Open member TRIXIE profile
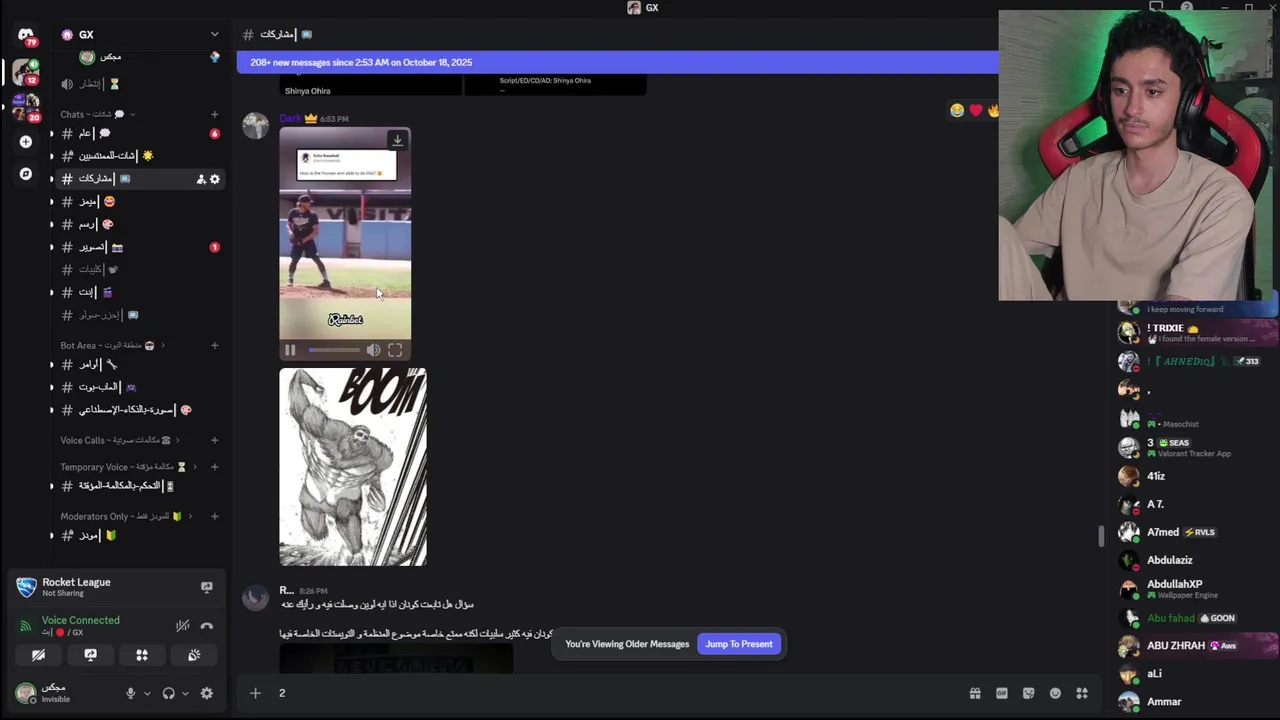This screenshot has height=720, width=1280. tap(1197, 332)
